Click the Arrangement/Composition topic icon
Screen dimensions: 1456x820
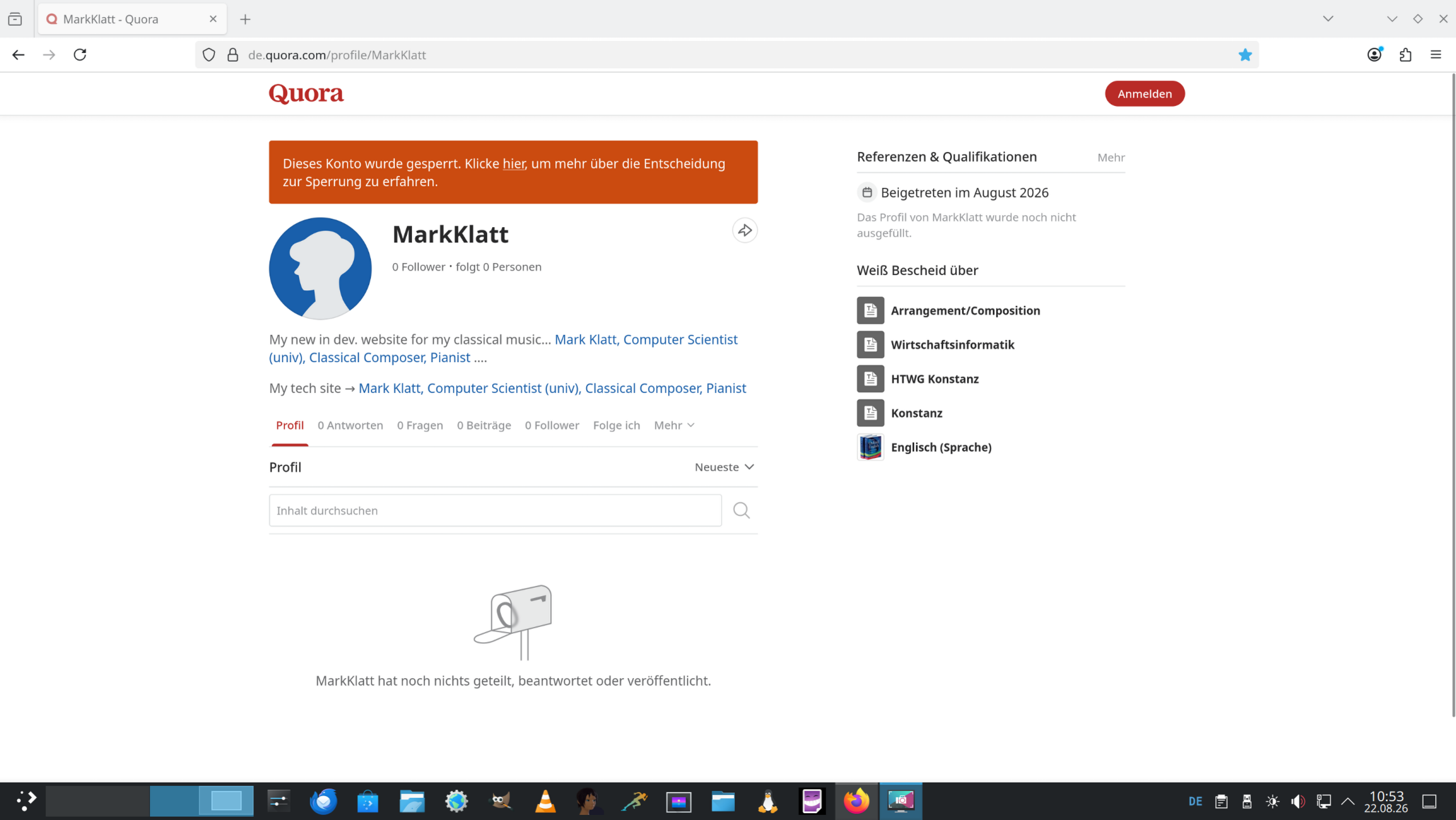pos(870,310)
